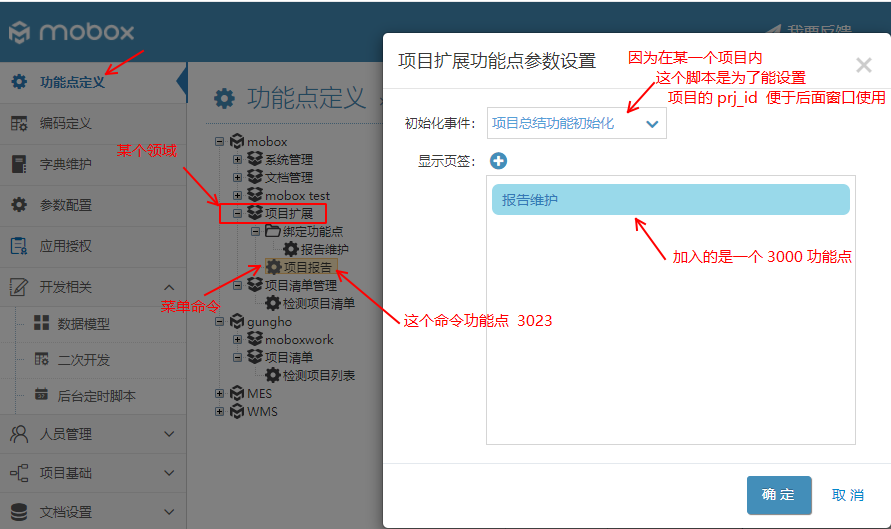Open the 初始化事件 dropdown
The width and height of the screenshot is (891, 529).
coord(576,124)
